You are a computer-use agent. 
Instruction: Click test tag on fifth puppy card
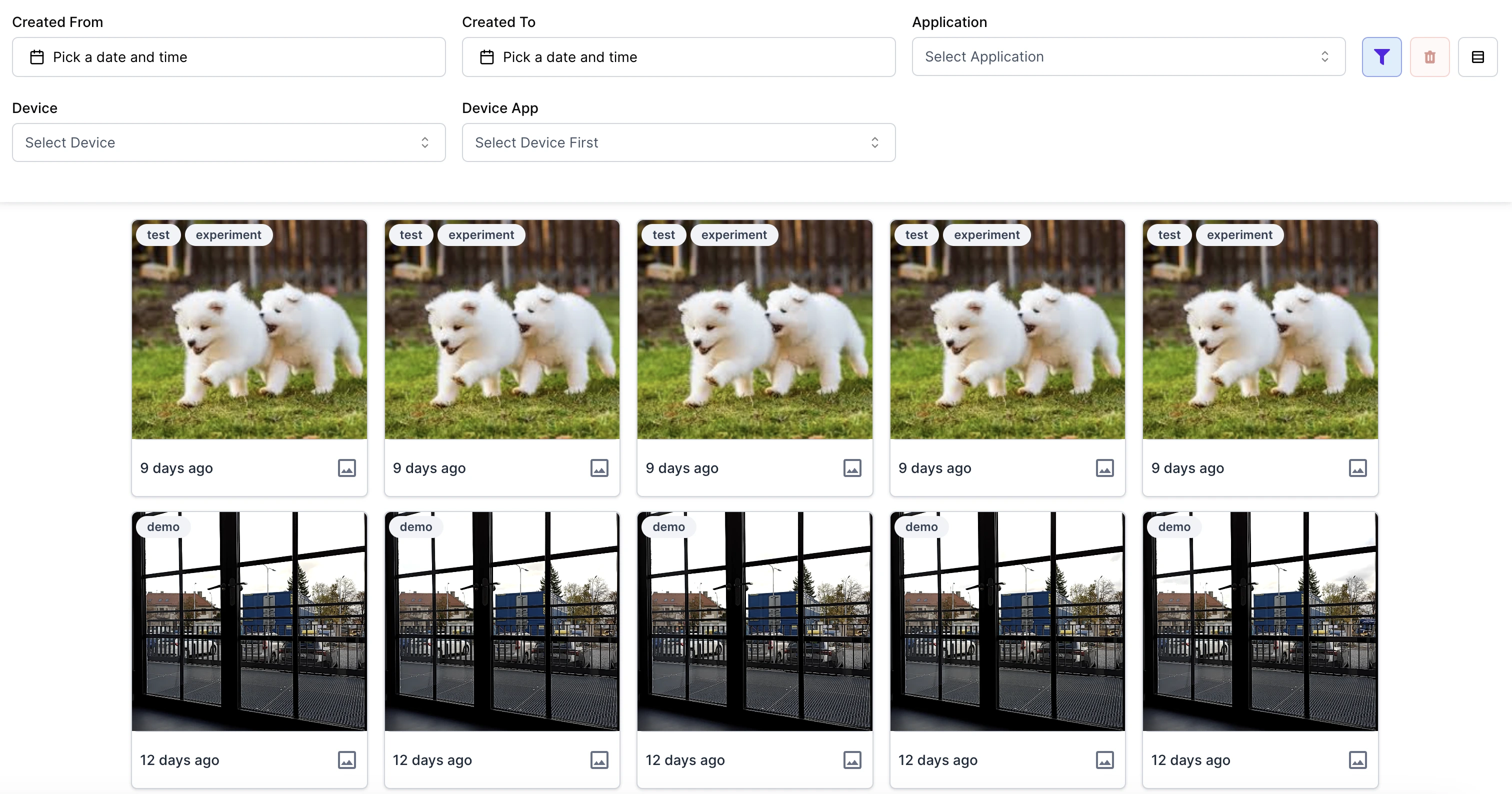tap(1169, 234)
